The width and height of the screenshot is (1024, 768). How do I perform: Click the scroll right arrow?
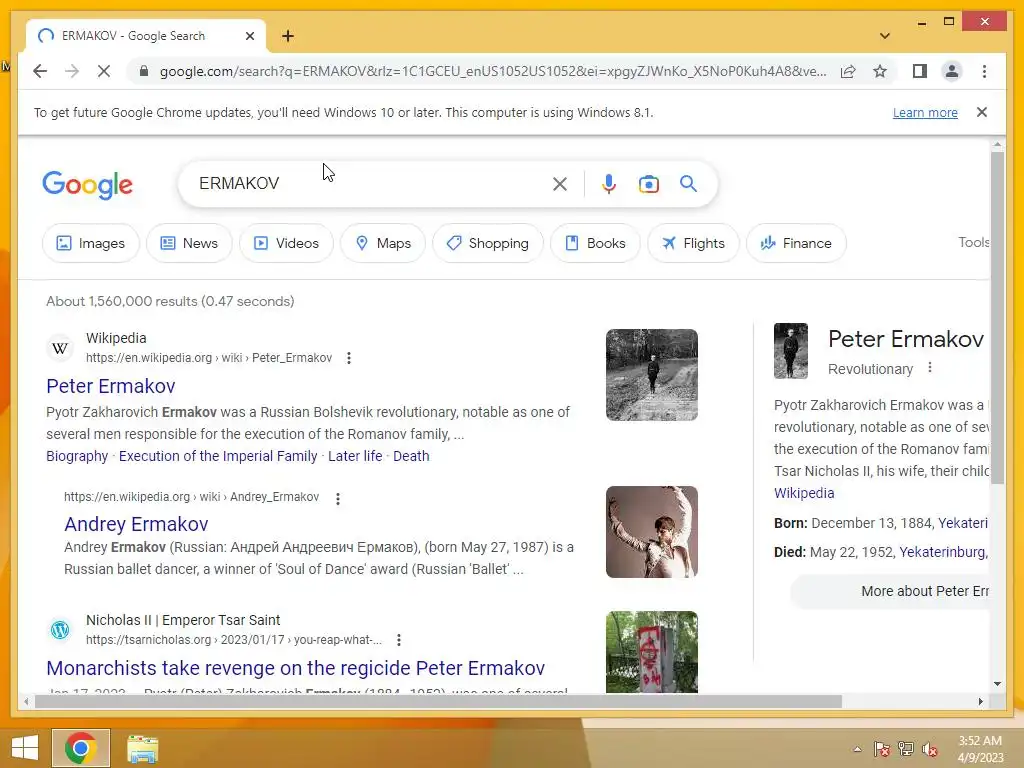(x=980, y=701)
